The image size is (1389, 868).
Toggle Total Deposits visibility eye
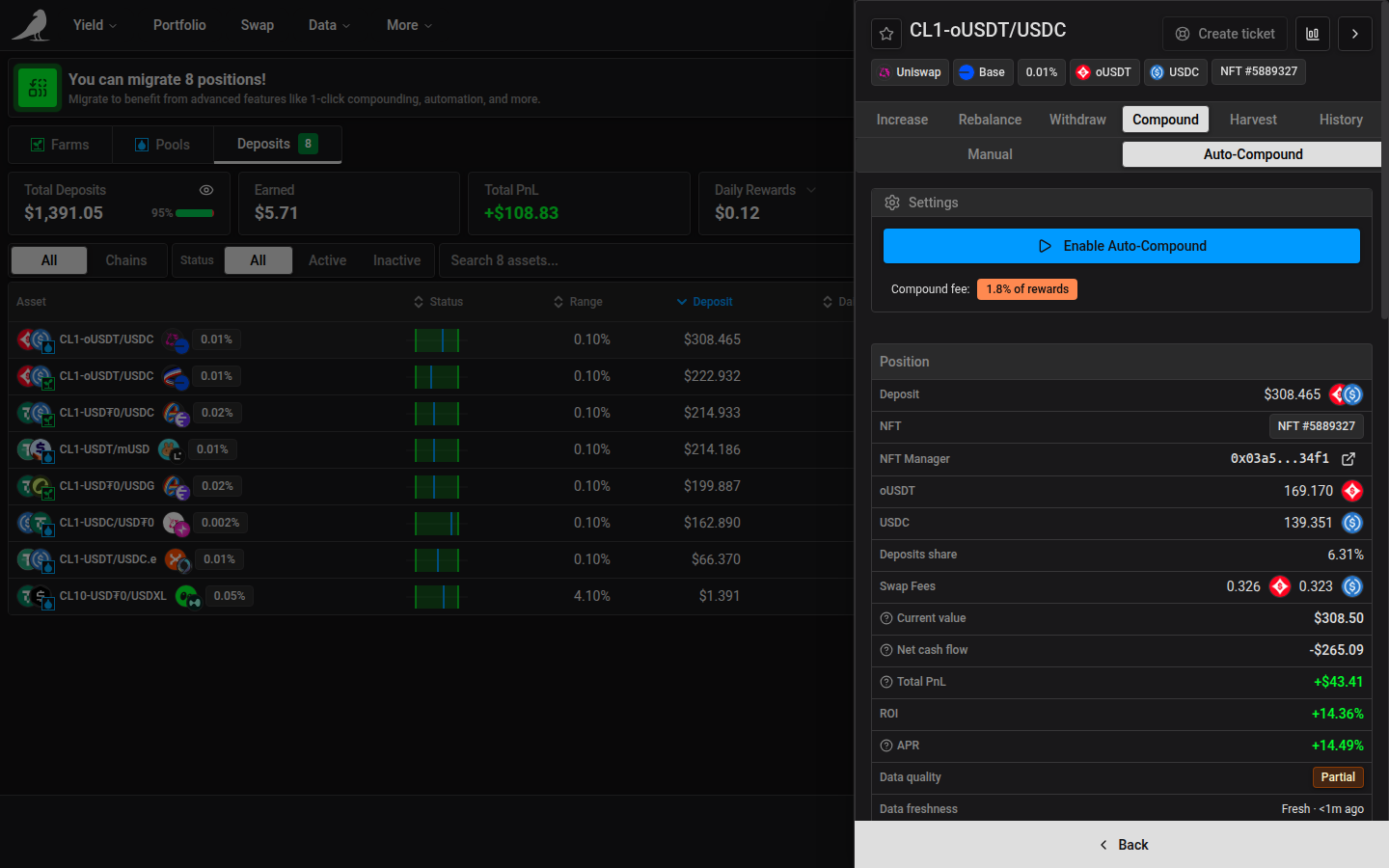click(206, 190)
